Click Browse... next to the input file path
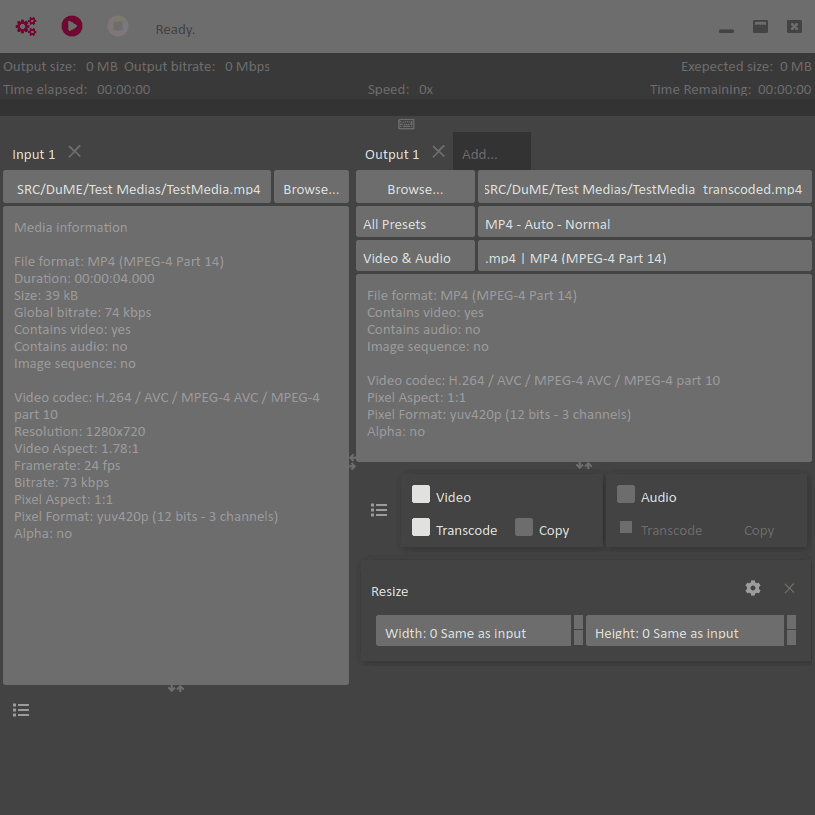Viewport: 815px width, 815px height. click(x=311, y=189)
